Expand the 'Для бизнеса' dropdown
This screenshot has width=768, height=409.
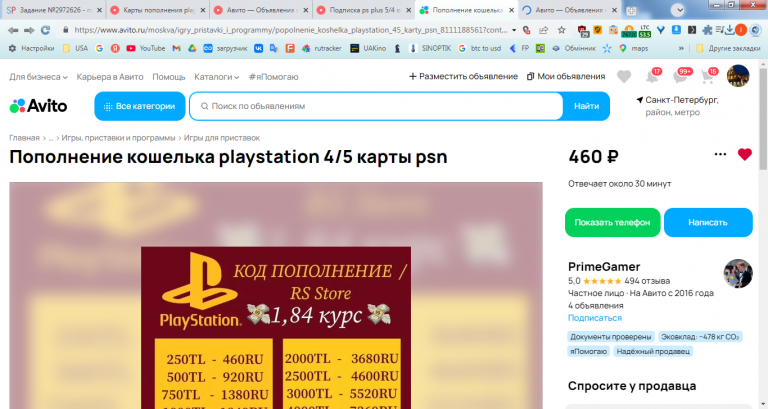pos(38,77)
